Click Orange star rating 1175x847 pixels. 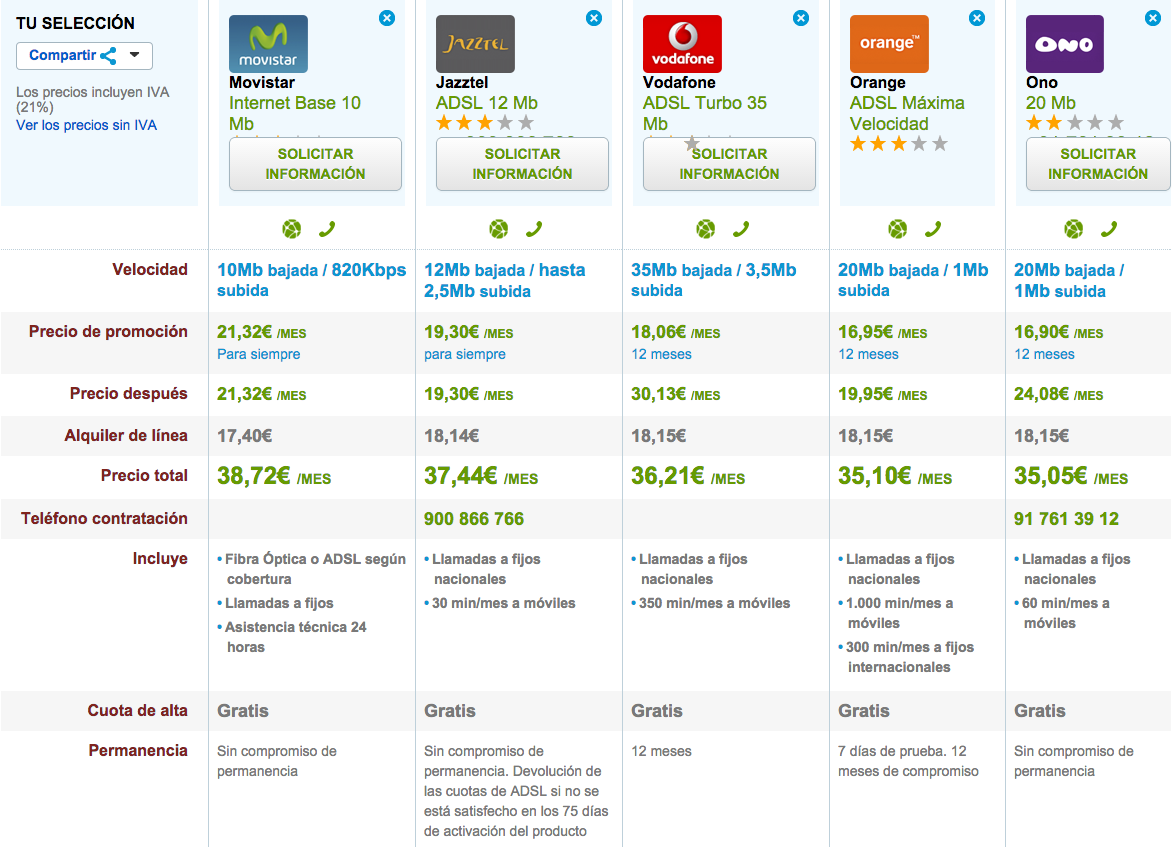pyautogui.click(x=898, y=144)
